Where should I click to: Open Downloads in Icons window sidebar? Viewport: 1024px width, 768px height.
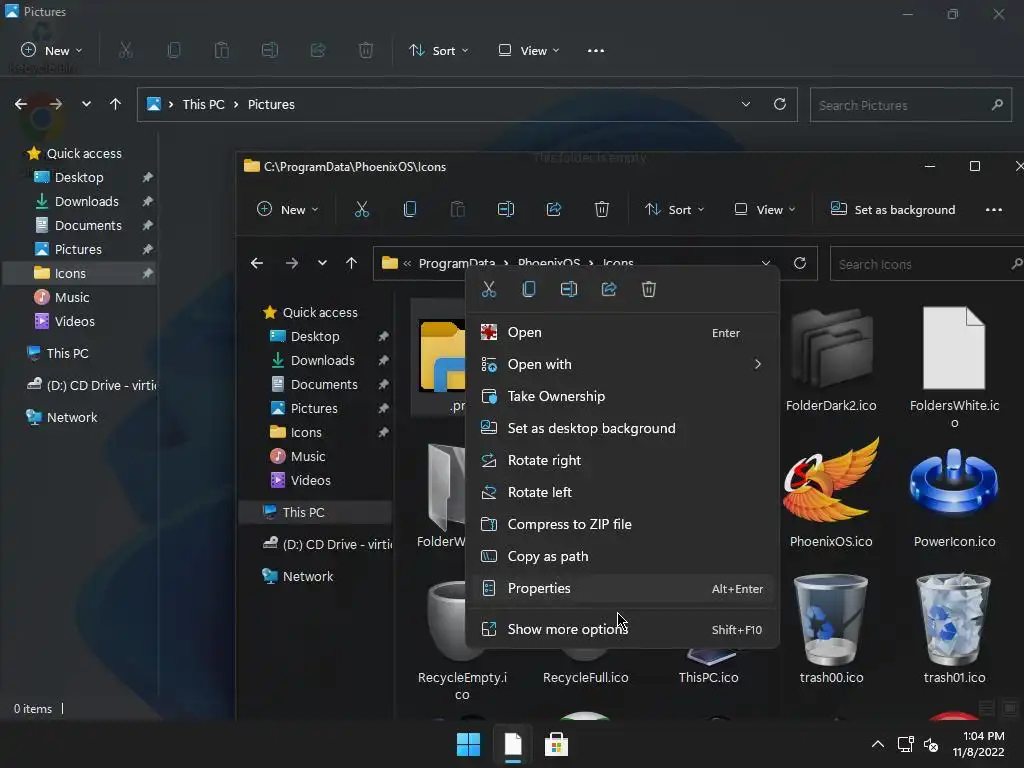[323, 360]
